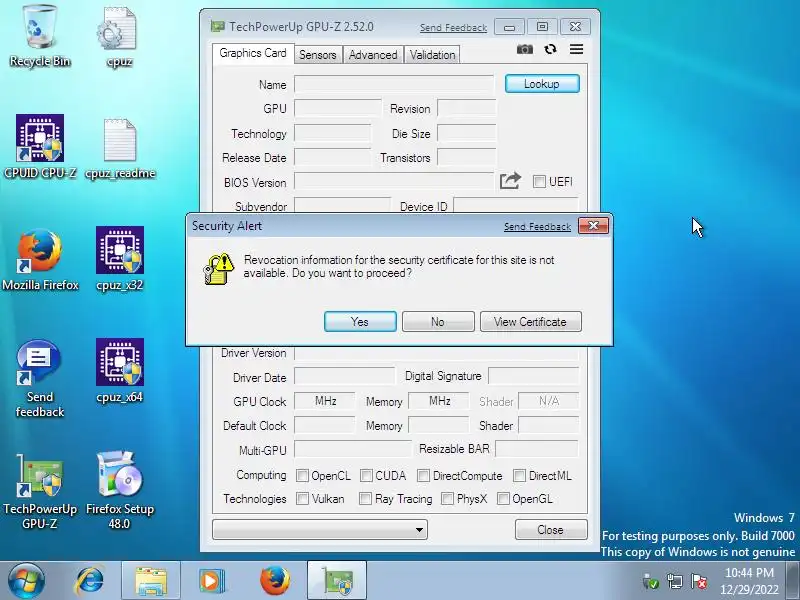The width and height of the screenshot is (800, 600).
Task: Toggle the DirectML checkbox
Action: pyautogui.click(x=519, y=476)
